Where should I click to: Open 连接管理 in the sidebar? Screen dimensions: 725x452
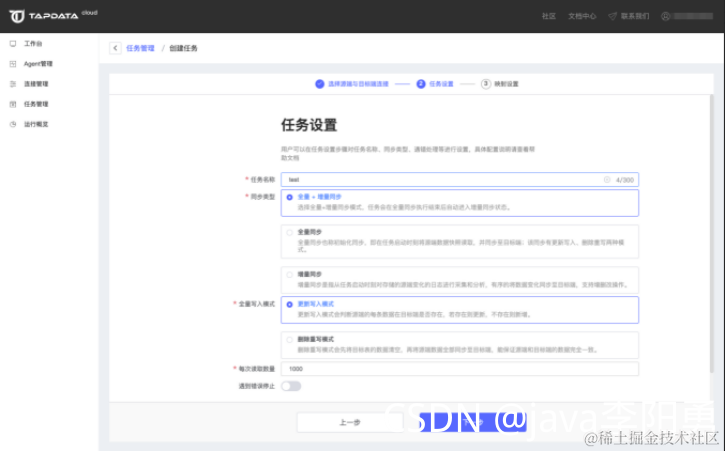tap(36, 84)
